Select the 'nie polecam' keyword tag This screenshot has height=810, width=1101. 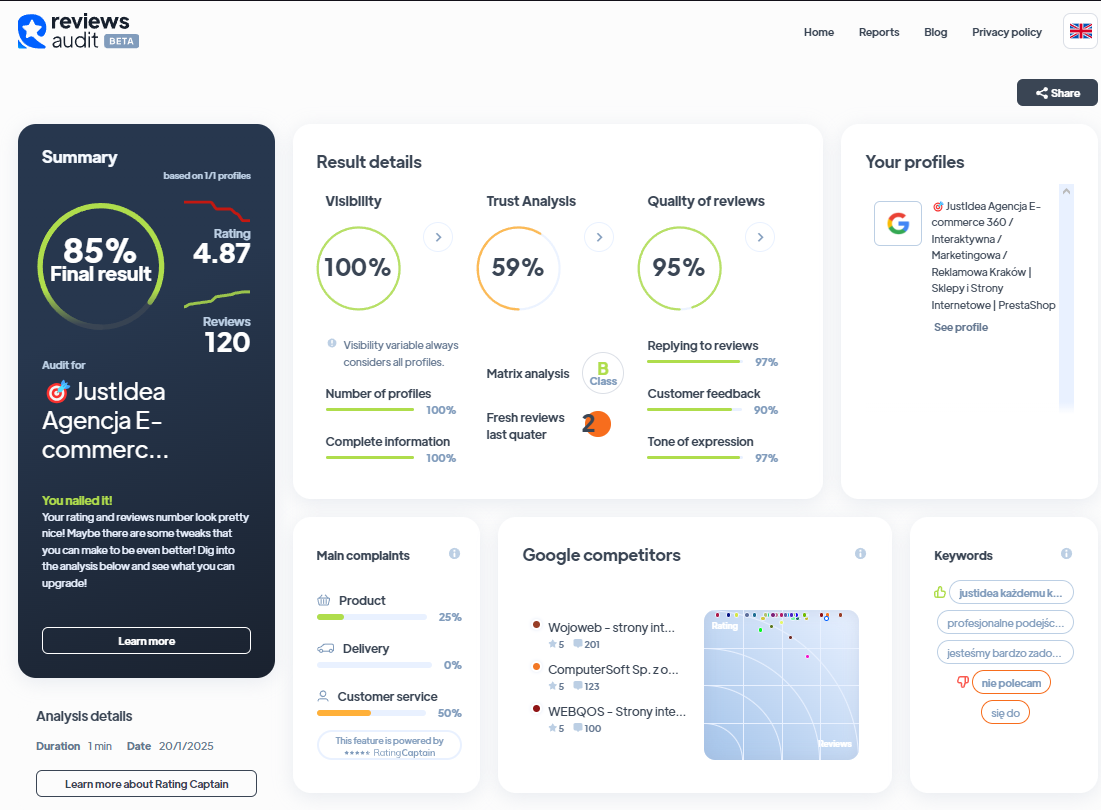point(1011,682)
